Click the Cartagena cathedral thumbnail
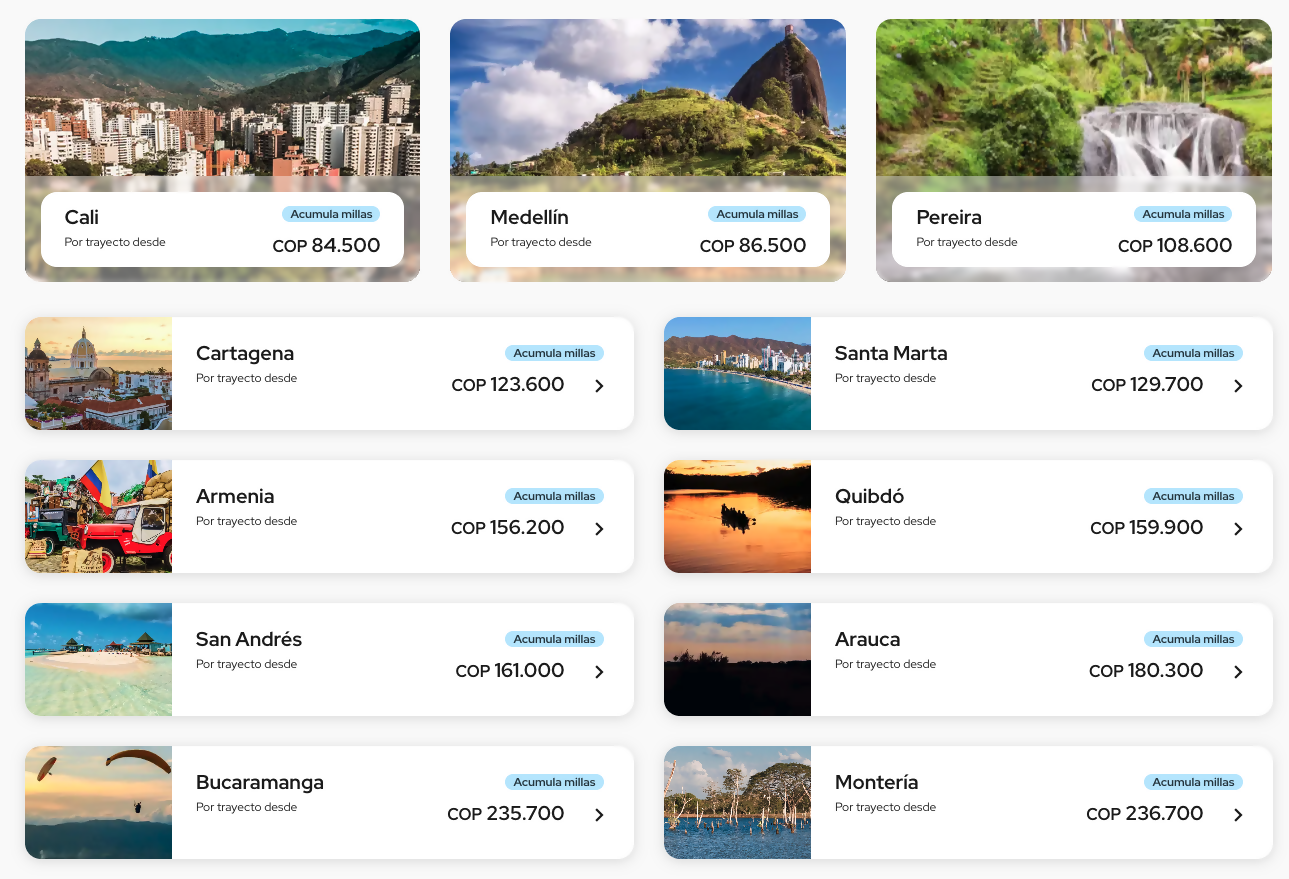 pos(98,374)
